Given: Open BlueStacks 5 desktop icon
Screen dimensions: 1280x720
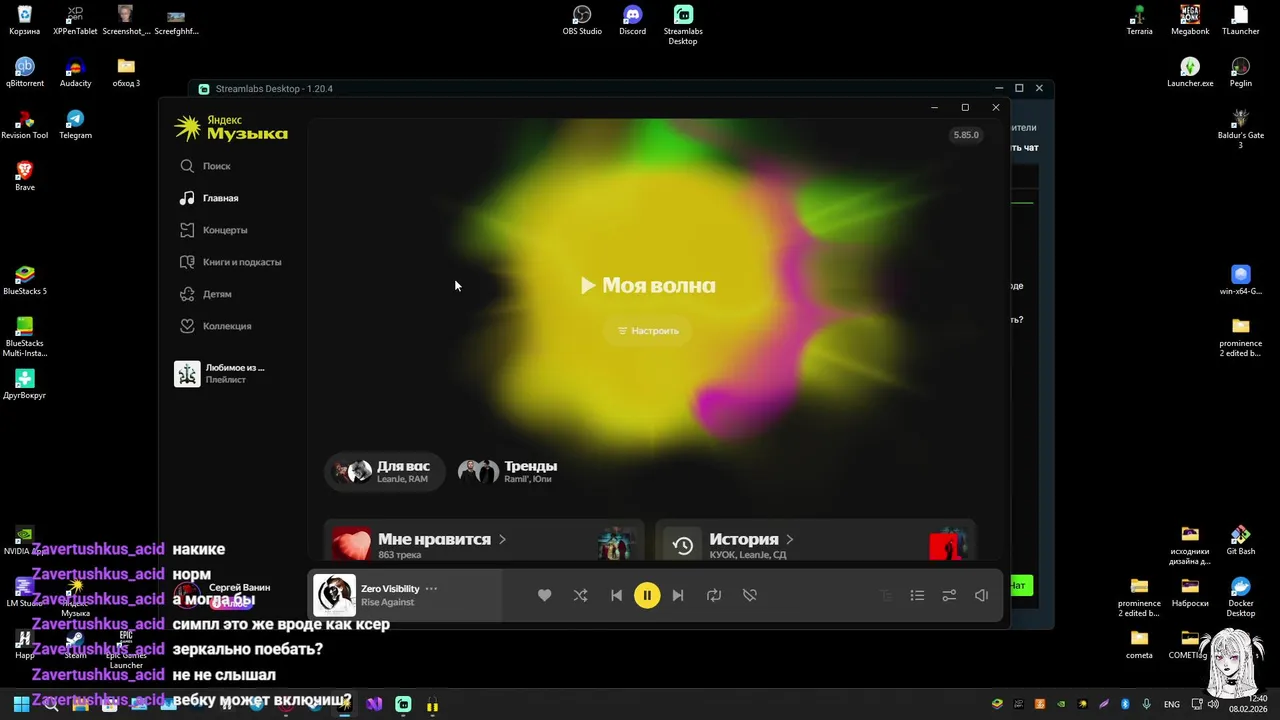Looking at the screenshot, I should (25, 280).
